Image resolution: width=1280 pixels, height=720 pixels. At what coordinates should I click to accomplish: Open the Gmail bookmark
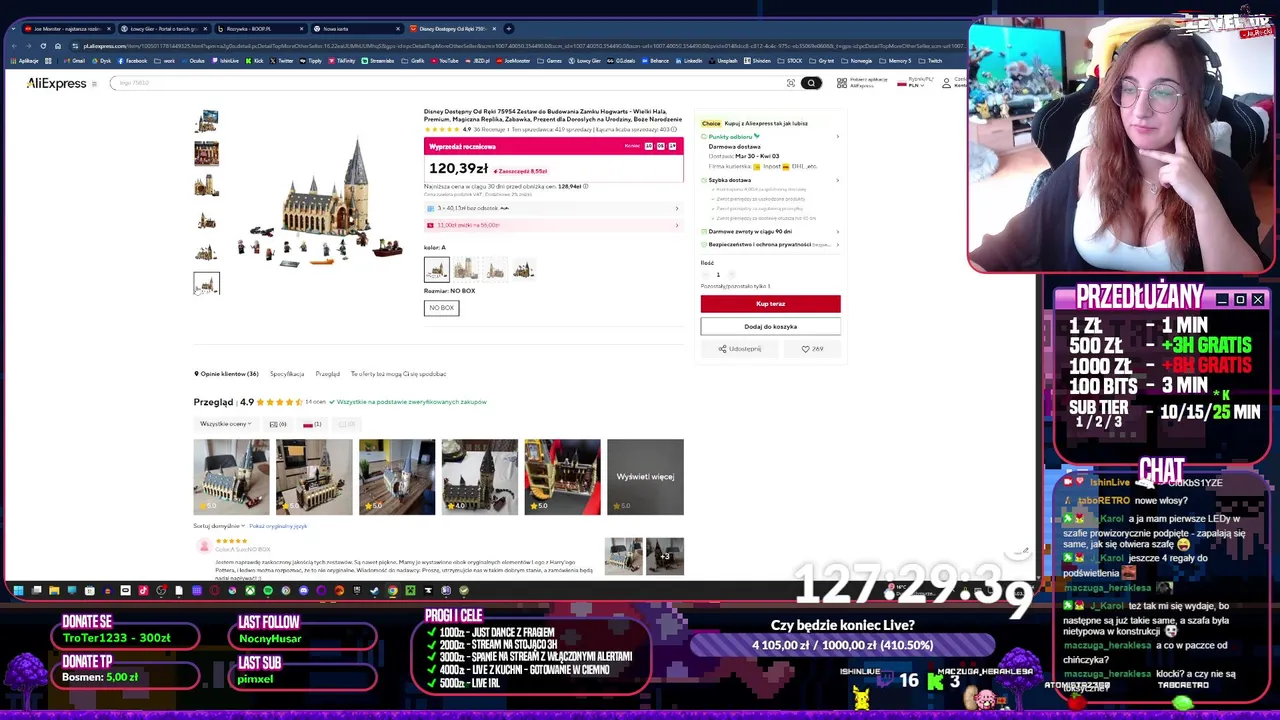click(75, 61)
